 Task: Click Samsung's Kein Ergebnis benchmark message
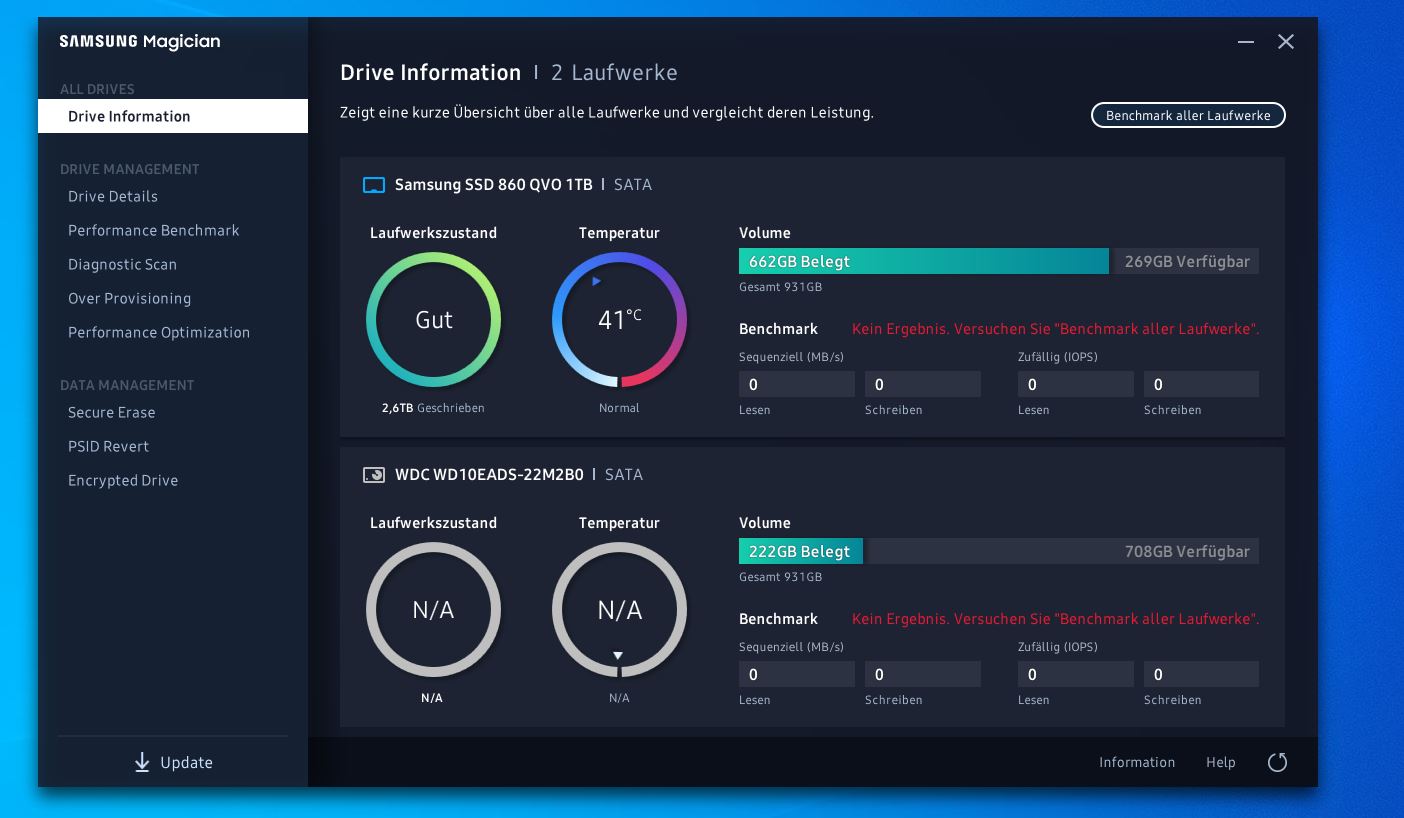(1055, 329)
